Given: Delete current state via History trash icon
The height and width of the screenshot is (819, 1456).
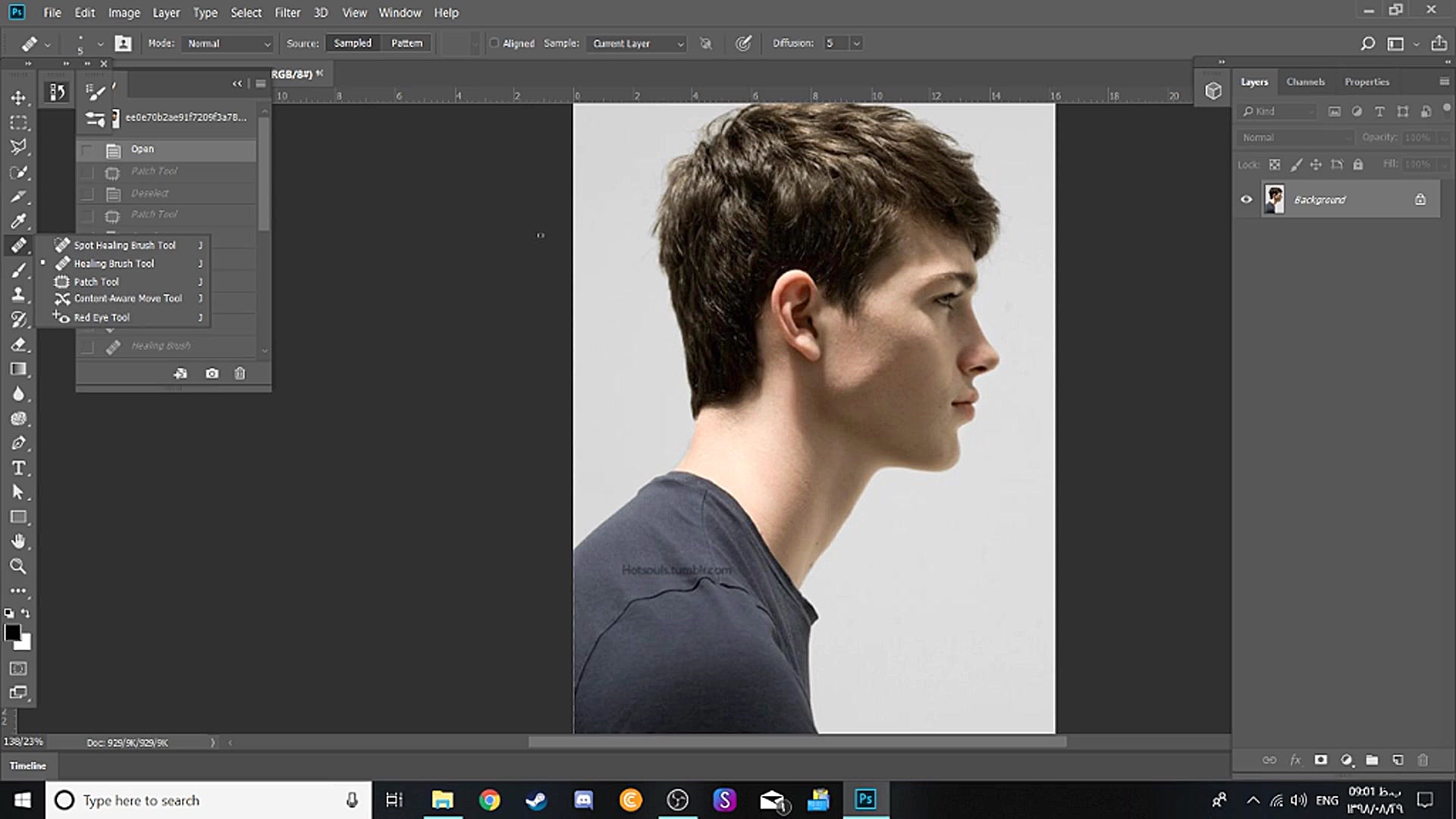Looking at the screenshot, I should point(240,373).
